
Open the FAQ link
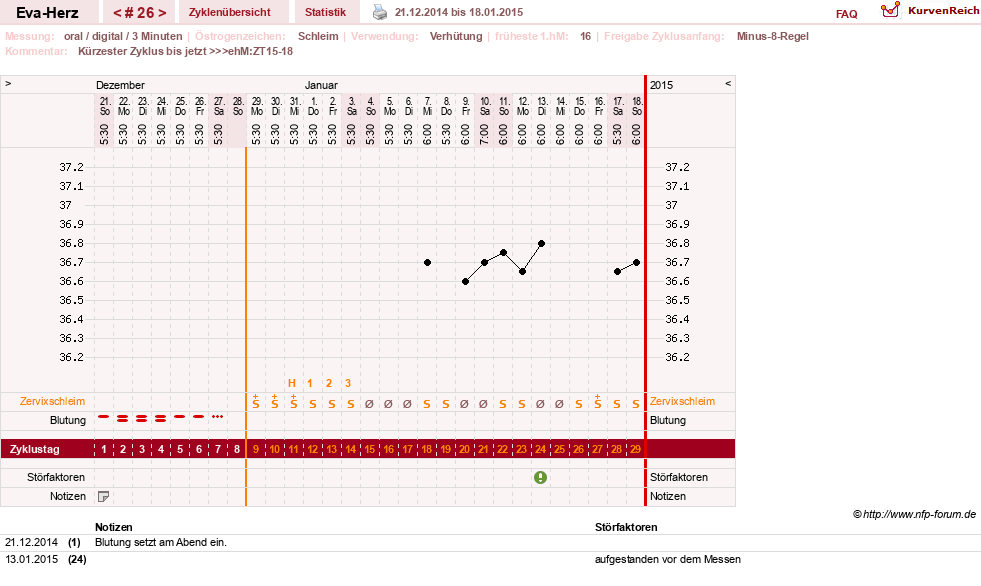click(x=846, y=14)
